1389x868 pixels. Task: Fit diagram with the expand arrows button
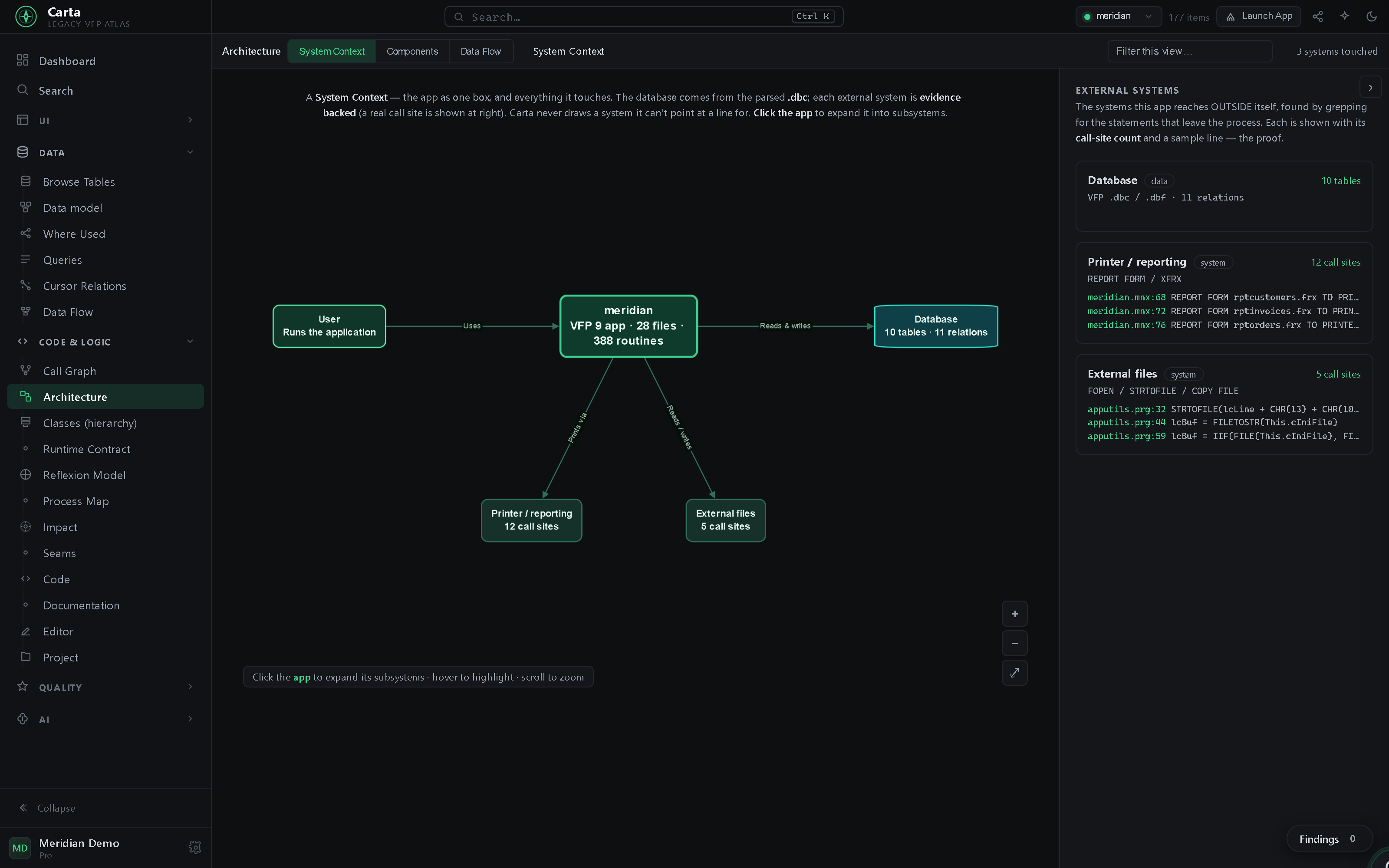tap(1015, 672)
